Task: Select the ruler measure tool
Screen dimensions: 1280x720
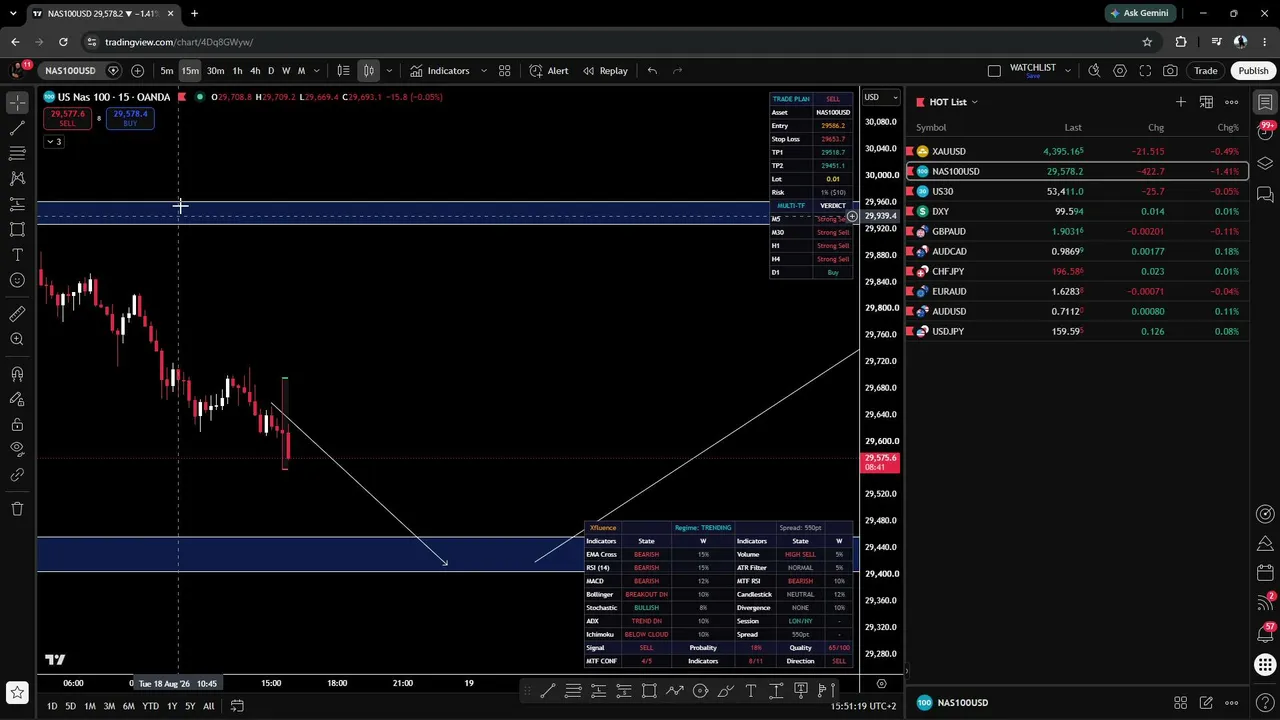Action: 17,314
